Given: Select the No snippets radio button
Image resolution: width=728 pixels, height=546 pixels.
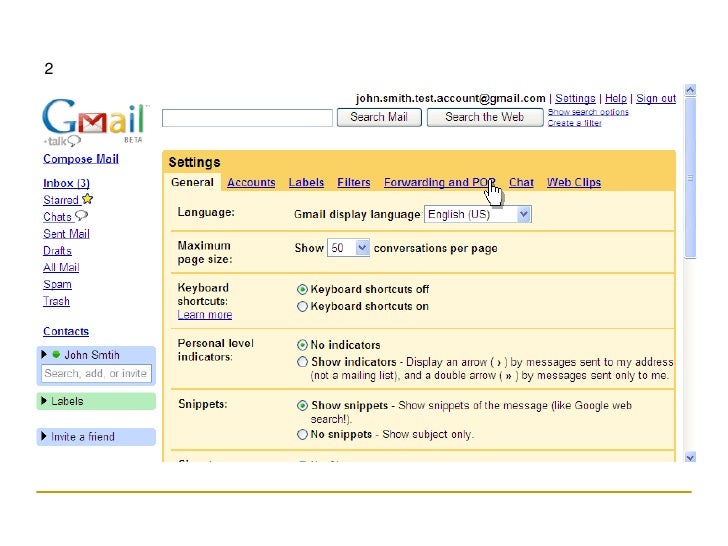Looking at the screenshot, I should pos(302,435).
